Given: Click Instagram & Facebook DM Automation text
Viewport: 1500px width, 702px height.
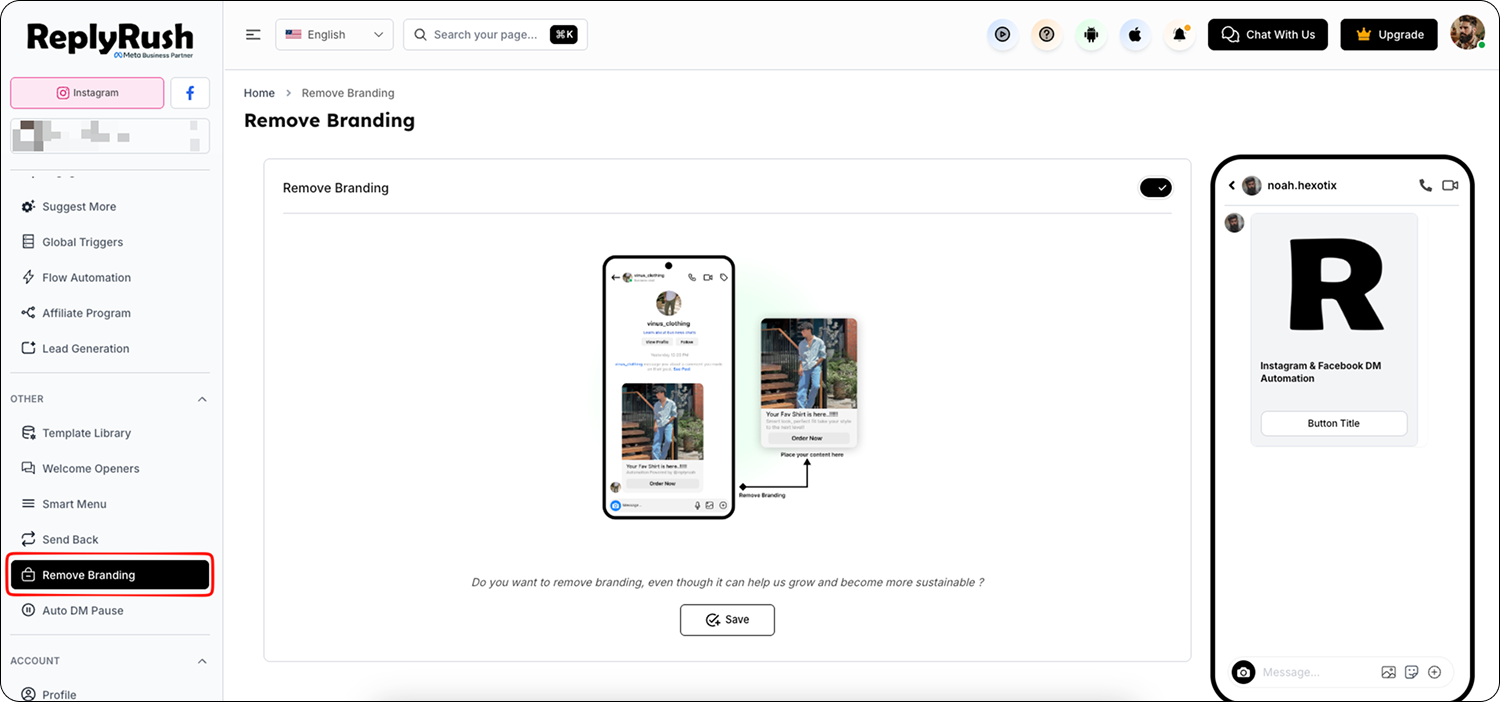Looking at the screenshot, I should click(x=1320, y=372).
